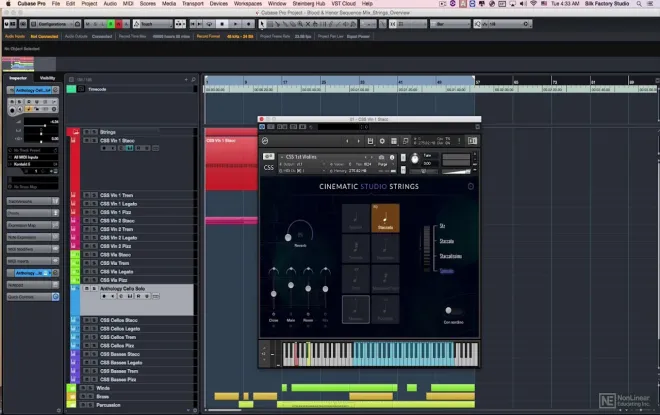Open the Kontakt 5 output routing dropdown

coord(32,164)
